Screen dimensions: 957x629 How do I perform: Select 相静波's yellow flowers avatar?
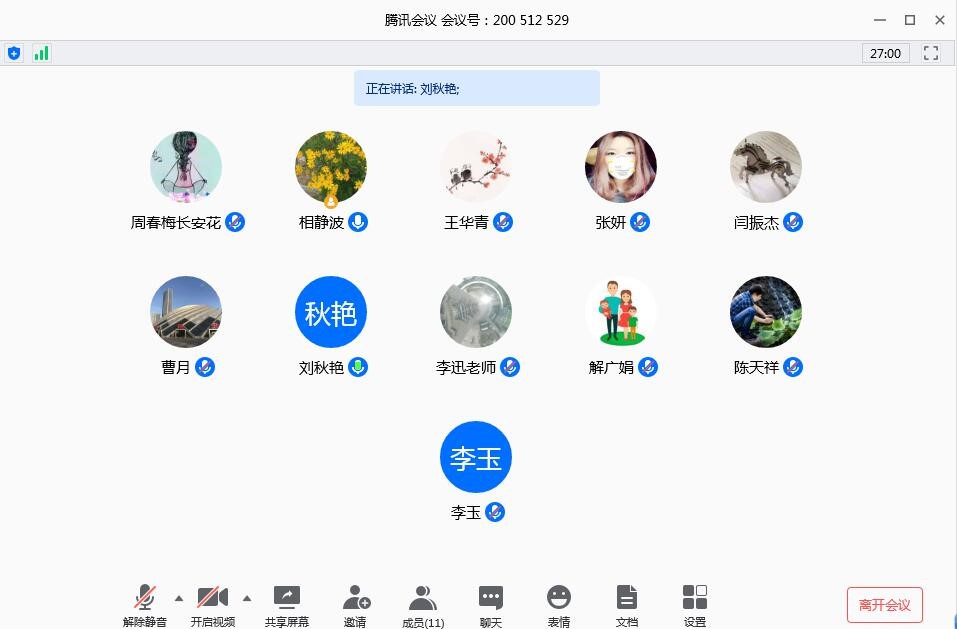click(x=331, y=167)
